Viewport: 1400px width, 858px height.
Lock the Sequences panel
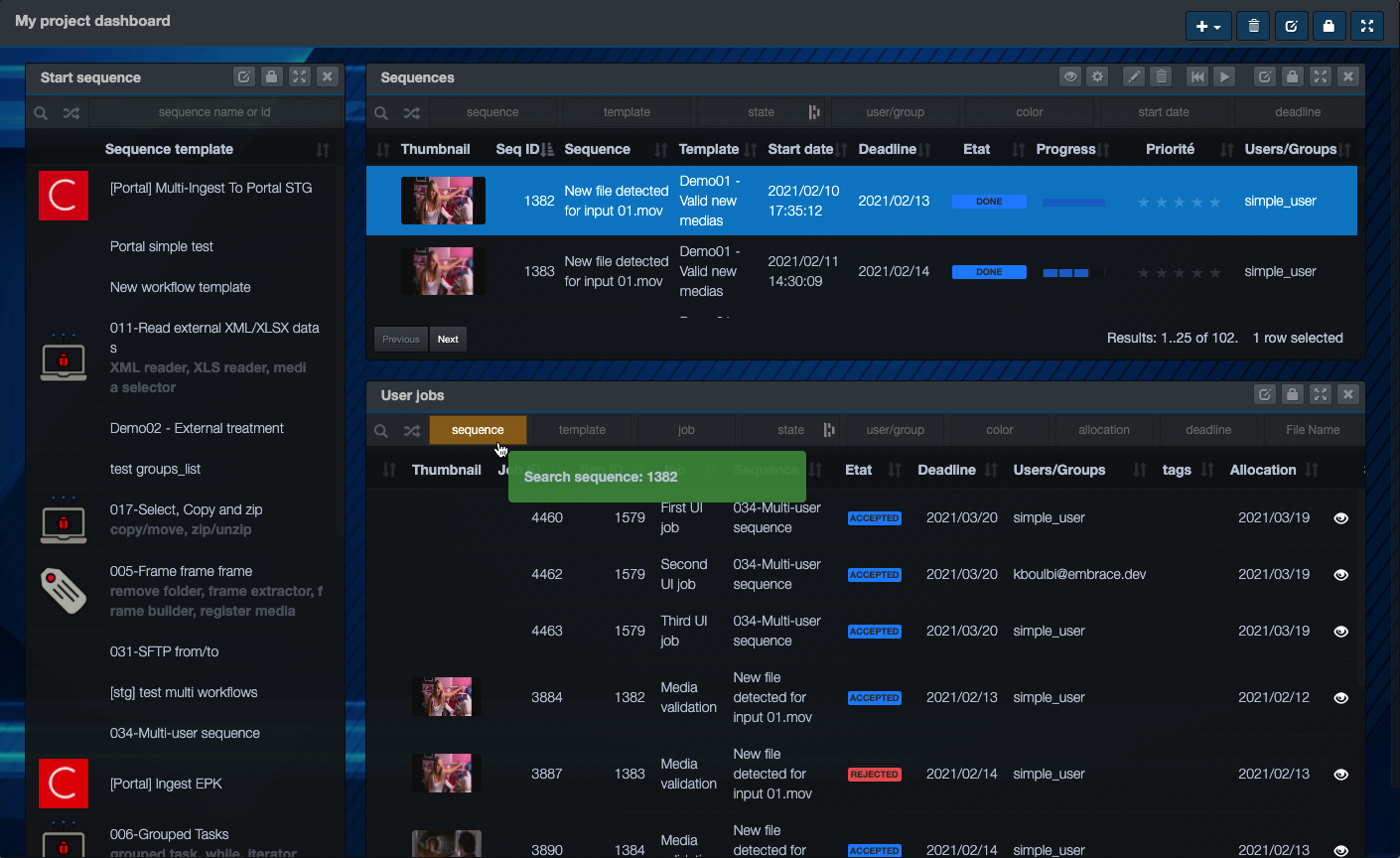[x=1293, y=76]
